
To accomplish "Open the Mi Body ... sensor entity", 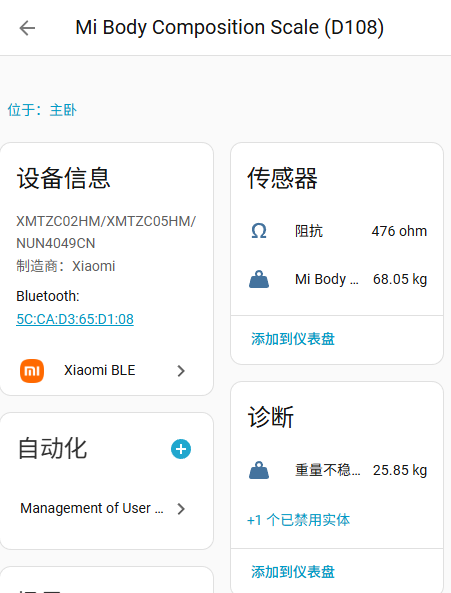I will tap(327, 279).
